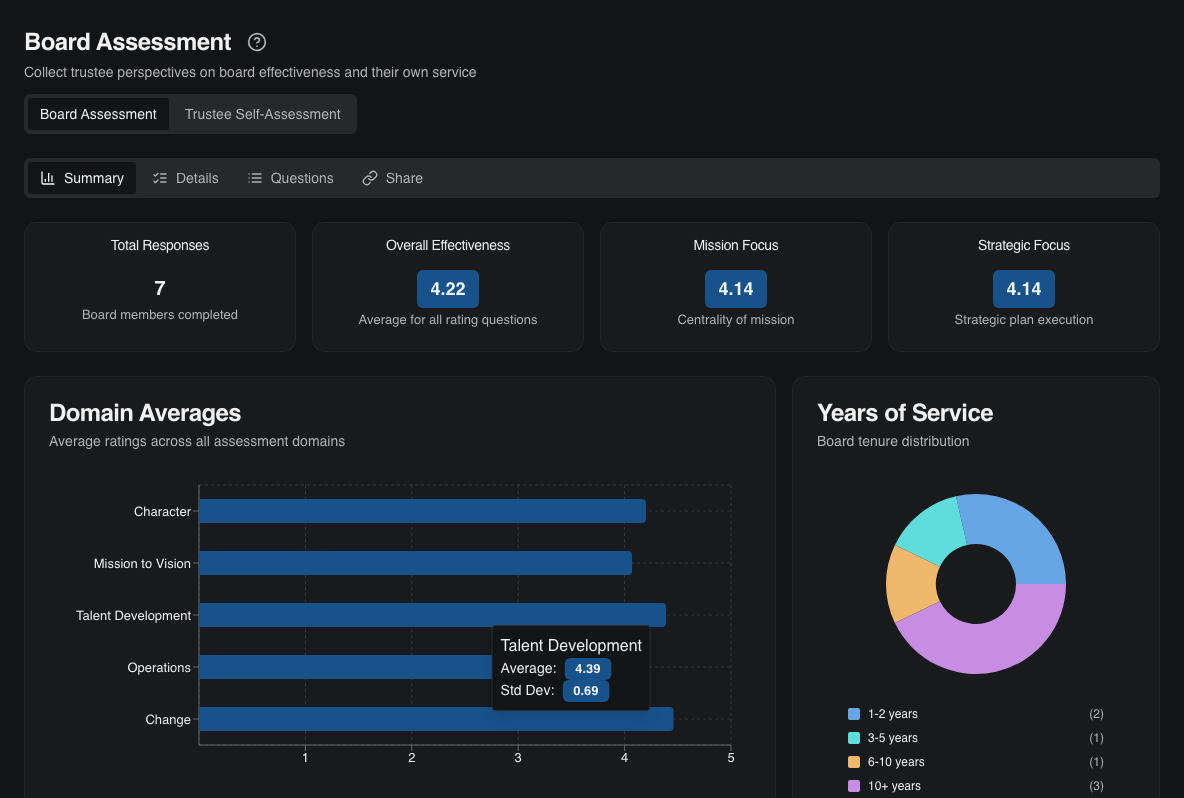Open the Summary tab
This screenshot has width=1184, height=798.
[x=82, y=178]
